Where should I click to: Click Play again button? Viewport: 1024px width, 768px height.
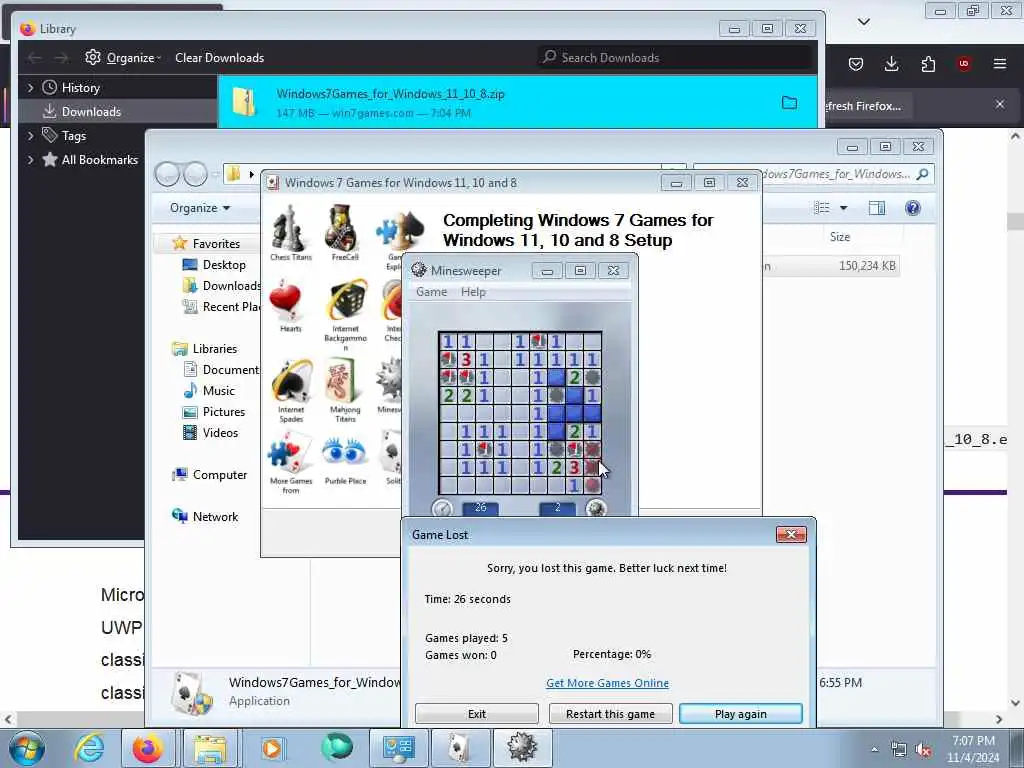[741, 714]
